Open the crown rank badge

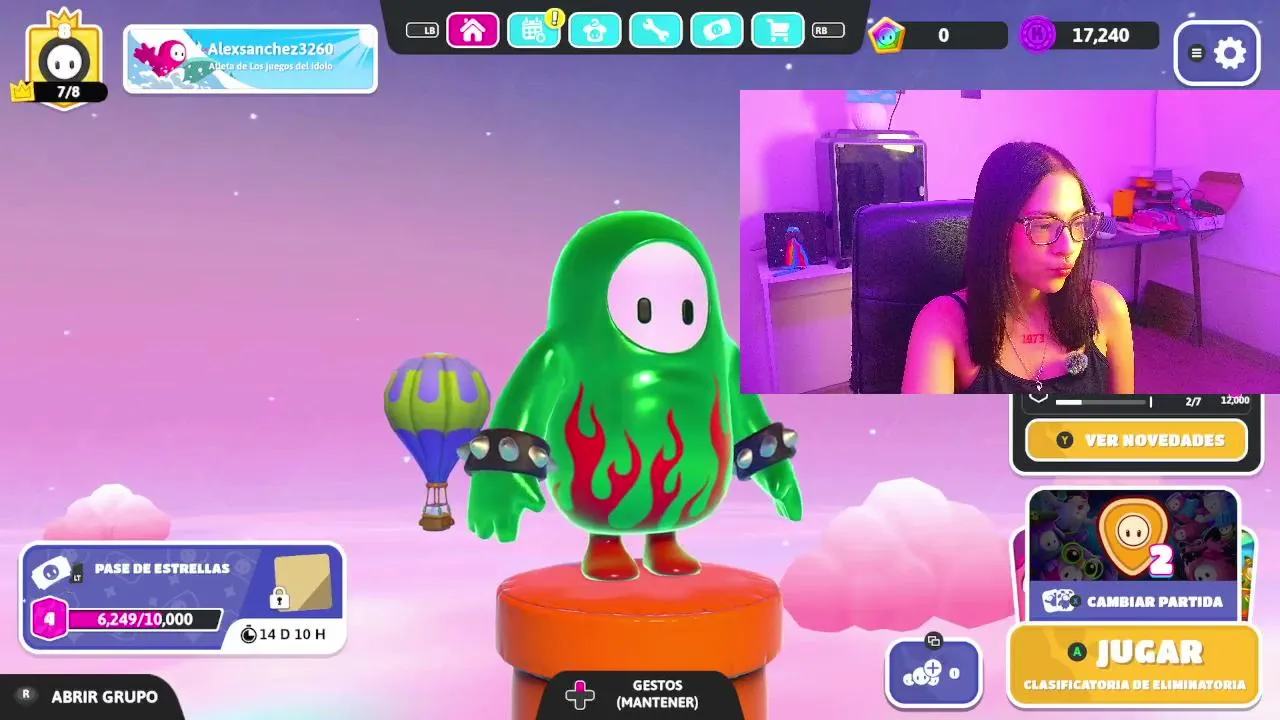pyautogui.click(x=64, y=58)
